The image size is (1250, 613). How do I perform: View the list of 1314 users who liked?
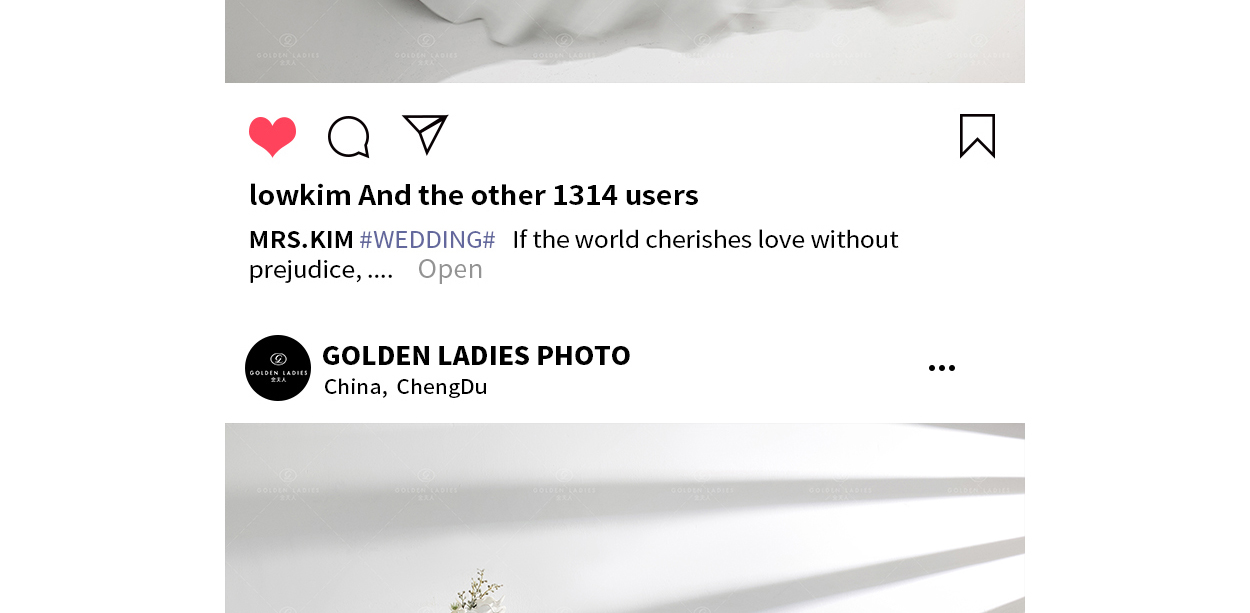pos(625,194)
